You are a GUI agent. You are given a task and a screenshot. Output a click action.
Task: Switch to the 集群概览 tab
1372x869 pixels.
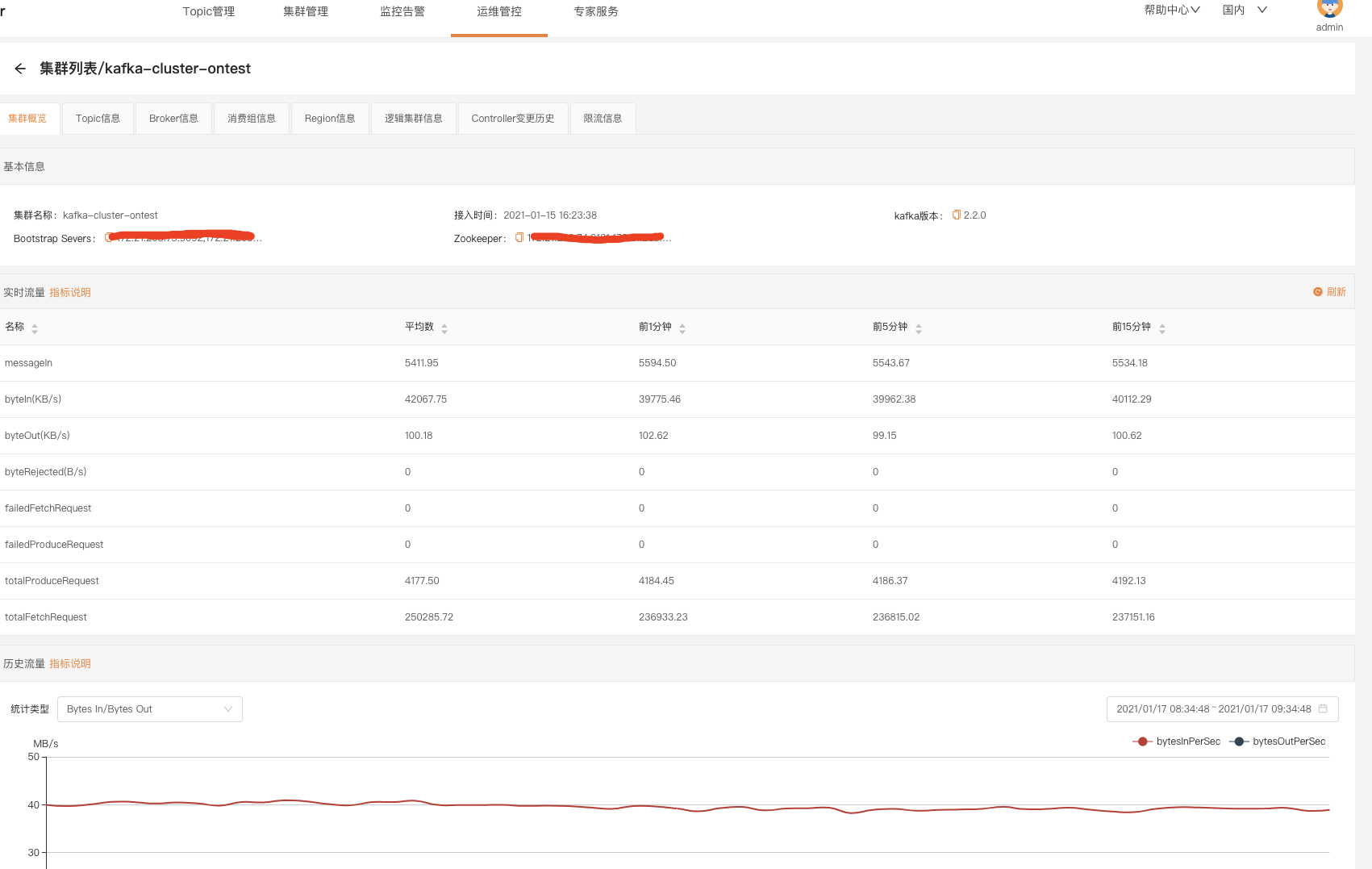coord(28,119)
